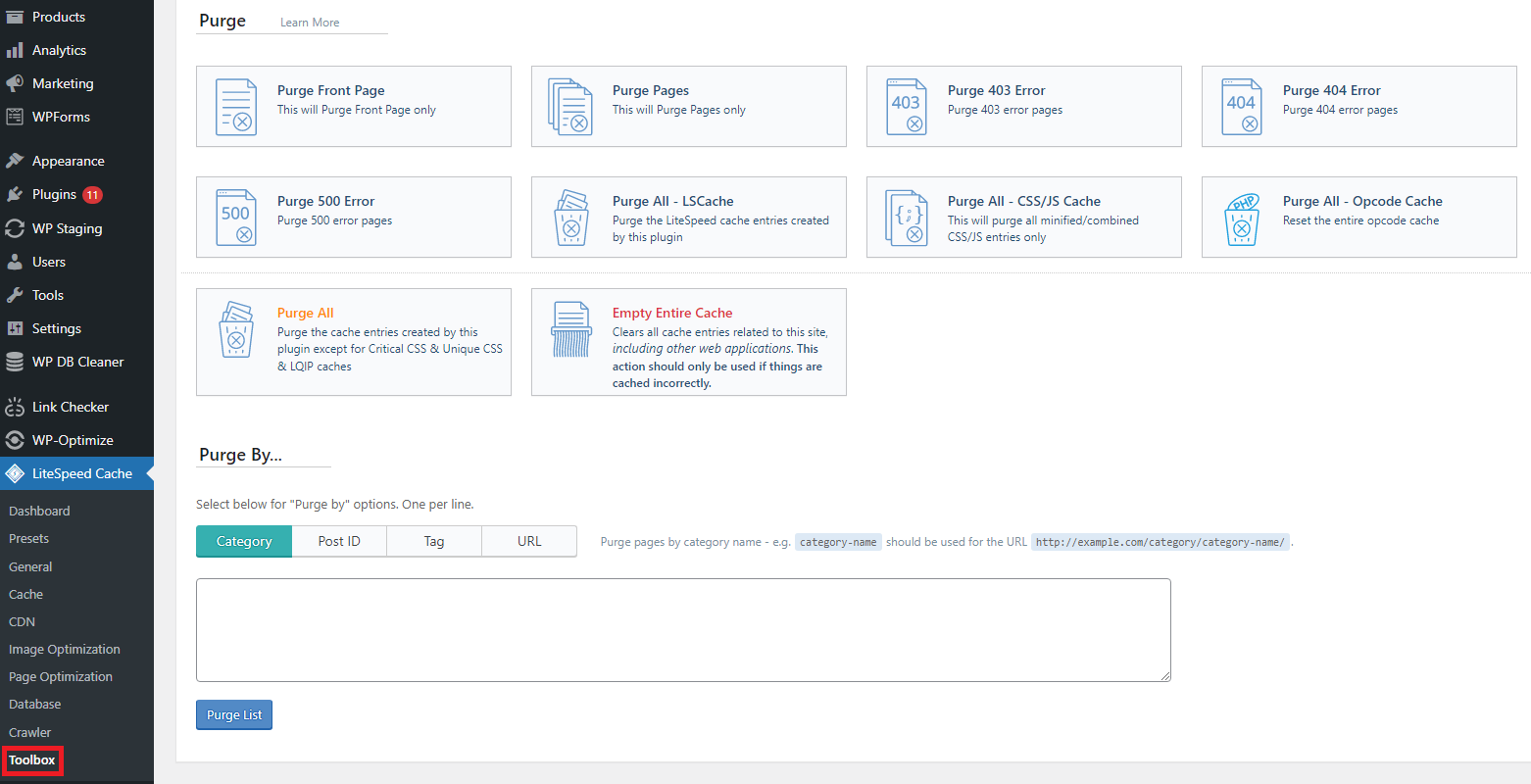Click the Purge Front Page icon
Image resolution: width=1531 pixels, height=784 pixels.
(235, 106)
